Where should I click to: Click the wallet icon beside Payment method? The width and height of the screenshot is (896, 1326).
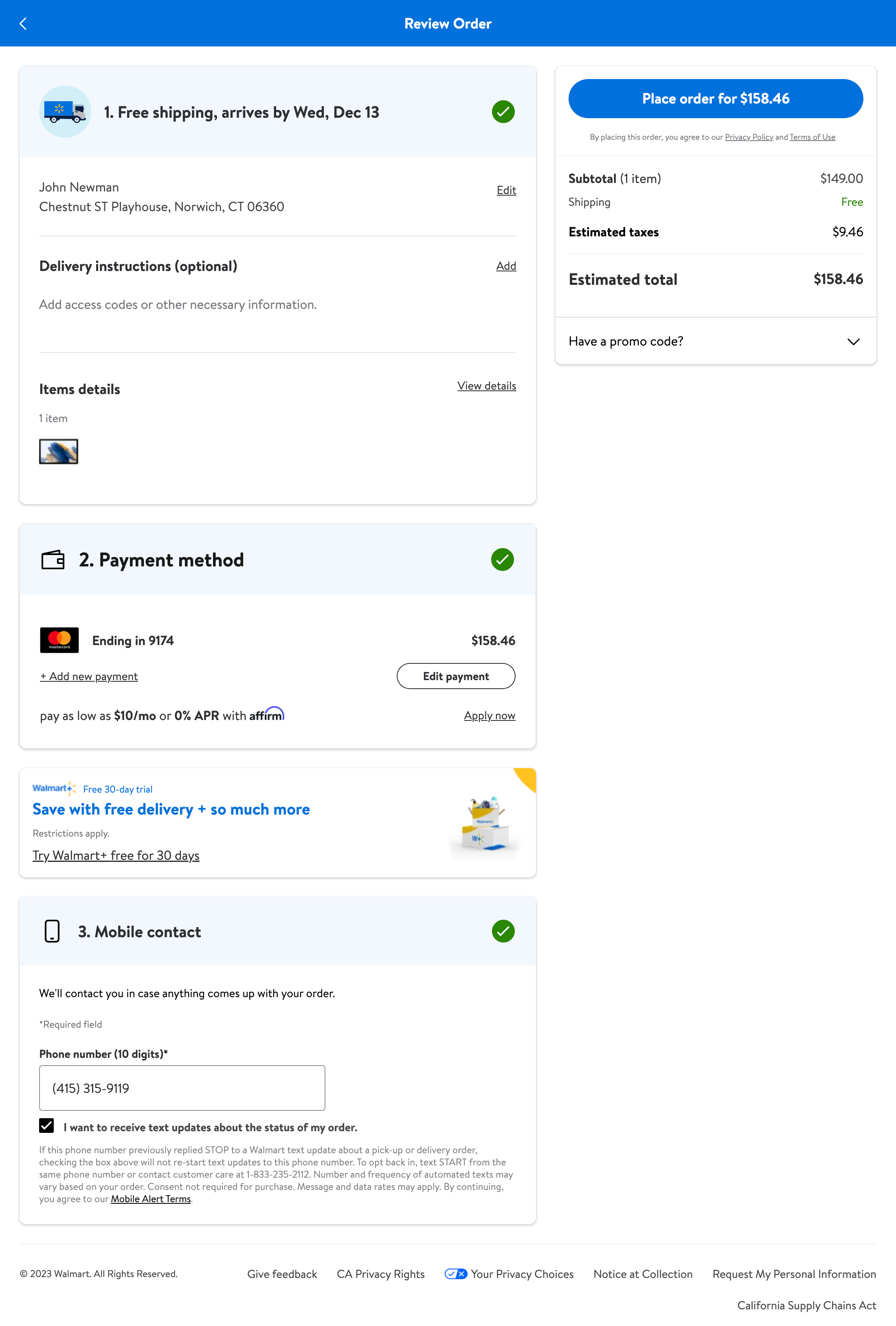[x=54, y=560]
